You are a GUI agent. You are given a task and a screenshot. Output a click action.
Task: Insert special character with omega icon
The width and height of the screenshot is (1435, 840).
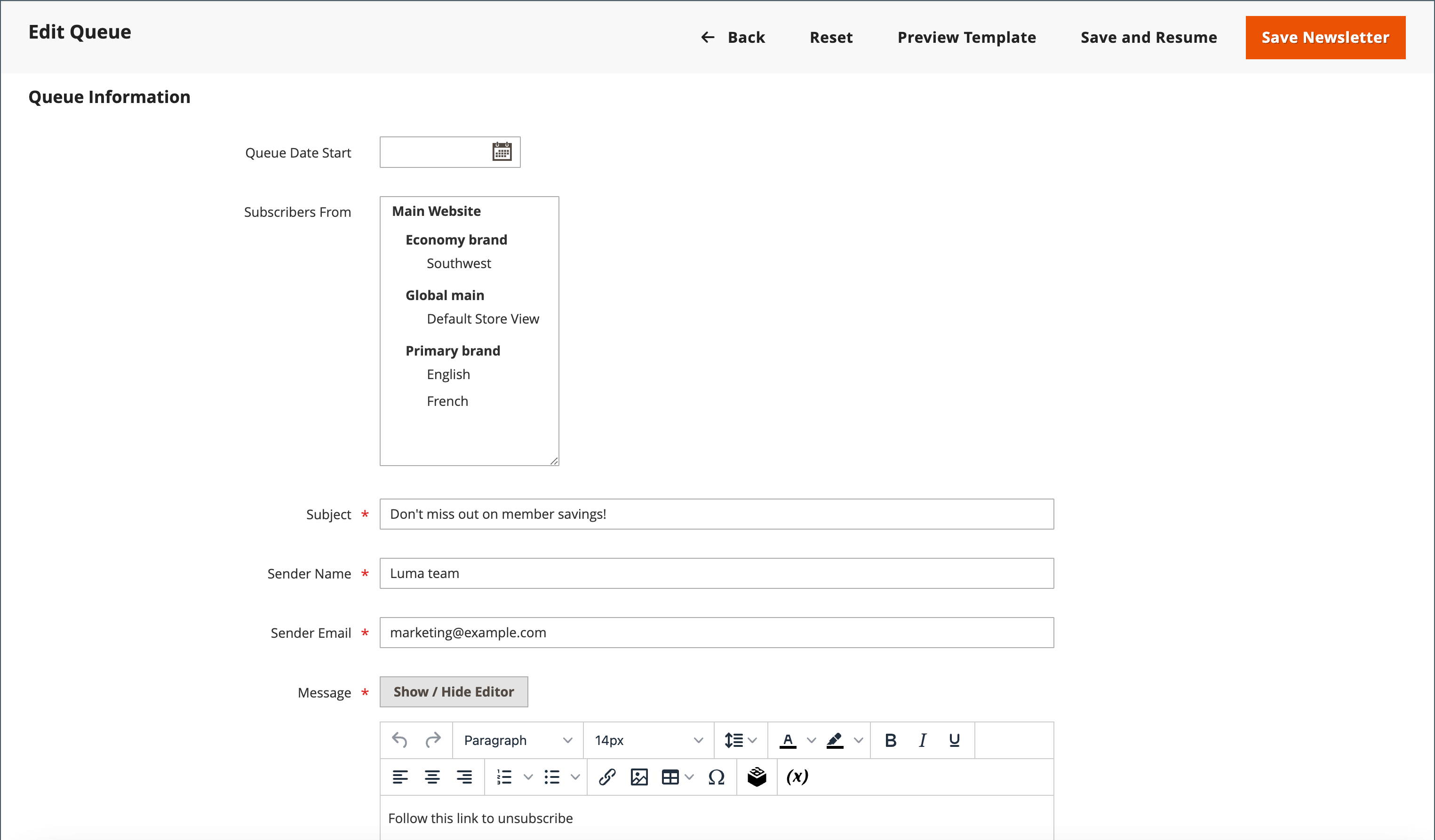point(717,777)
